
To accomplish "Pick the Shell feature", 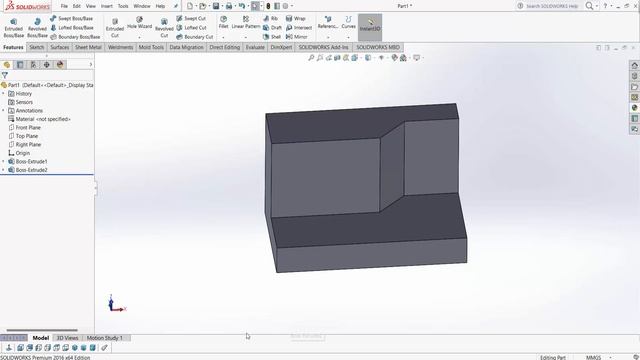I will (272, 37).
